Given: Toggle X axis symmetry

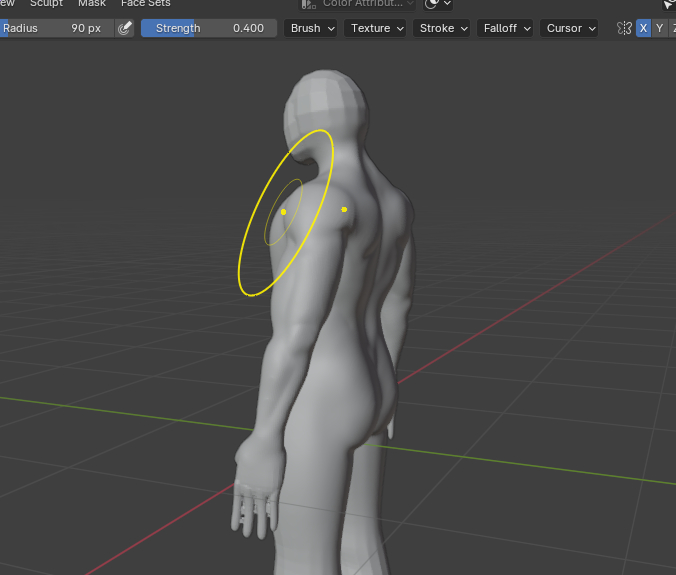Looking at the screenshot, I should 643,28.
